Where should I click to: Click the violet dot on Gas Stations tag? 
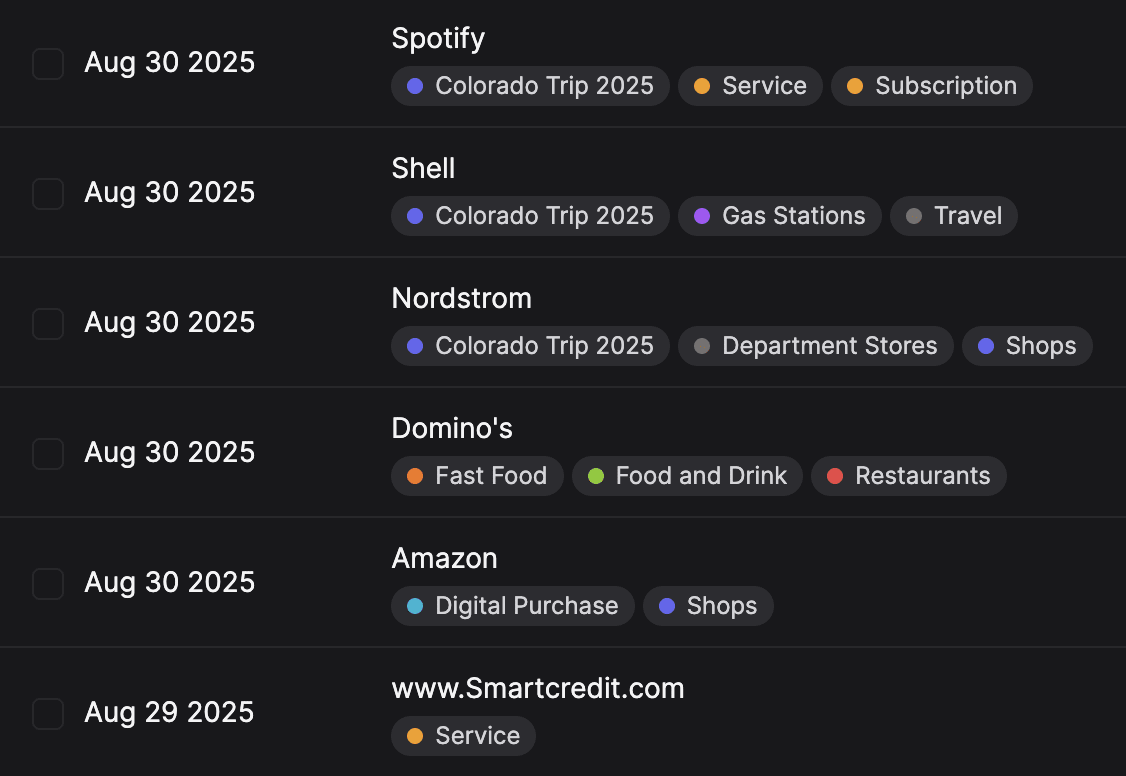[700, 216]
